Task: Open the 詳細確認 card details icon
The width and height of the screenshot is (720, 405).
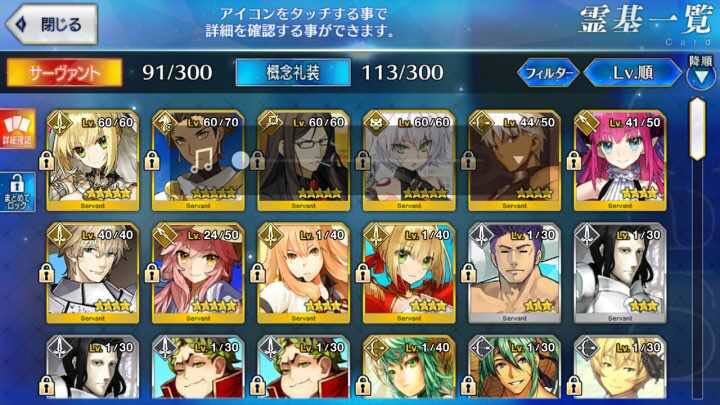Action: click(x=17, y=129)
